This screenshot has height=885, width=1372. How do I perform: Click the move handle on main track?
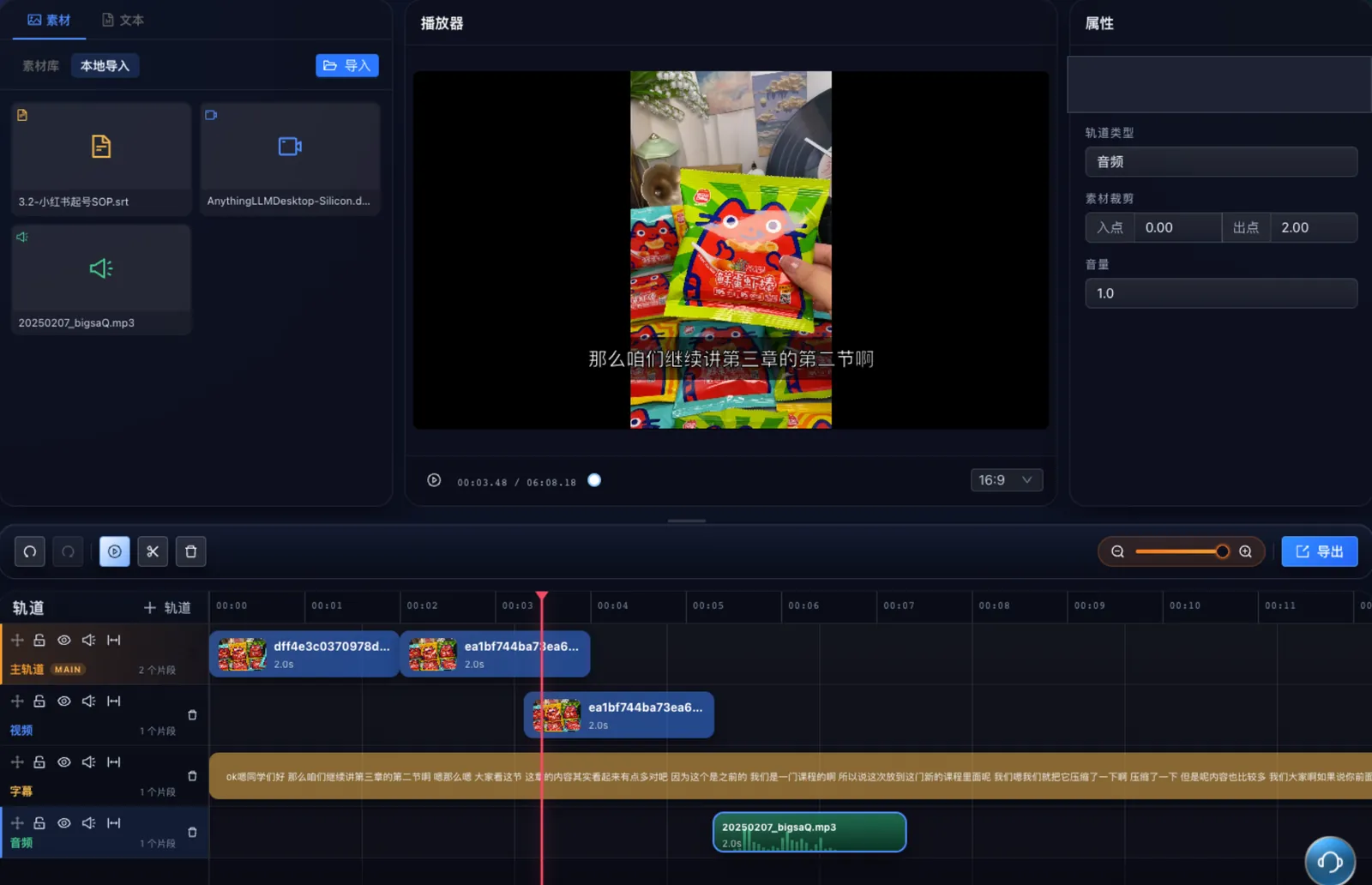pos(17,640)
